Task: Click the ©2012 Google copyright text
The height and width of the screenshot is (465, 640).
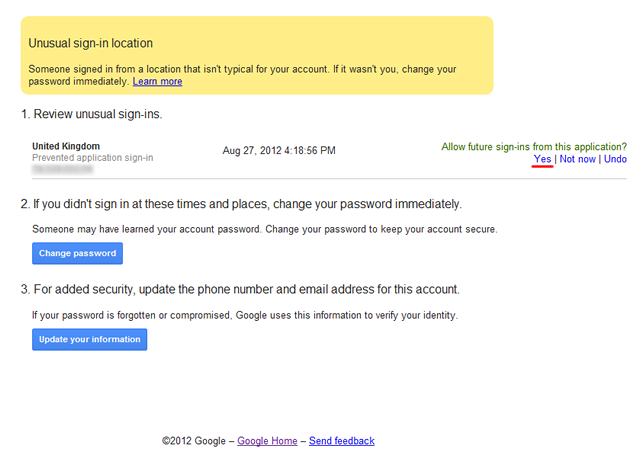Action: coord(194,441)
